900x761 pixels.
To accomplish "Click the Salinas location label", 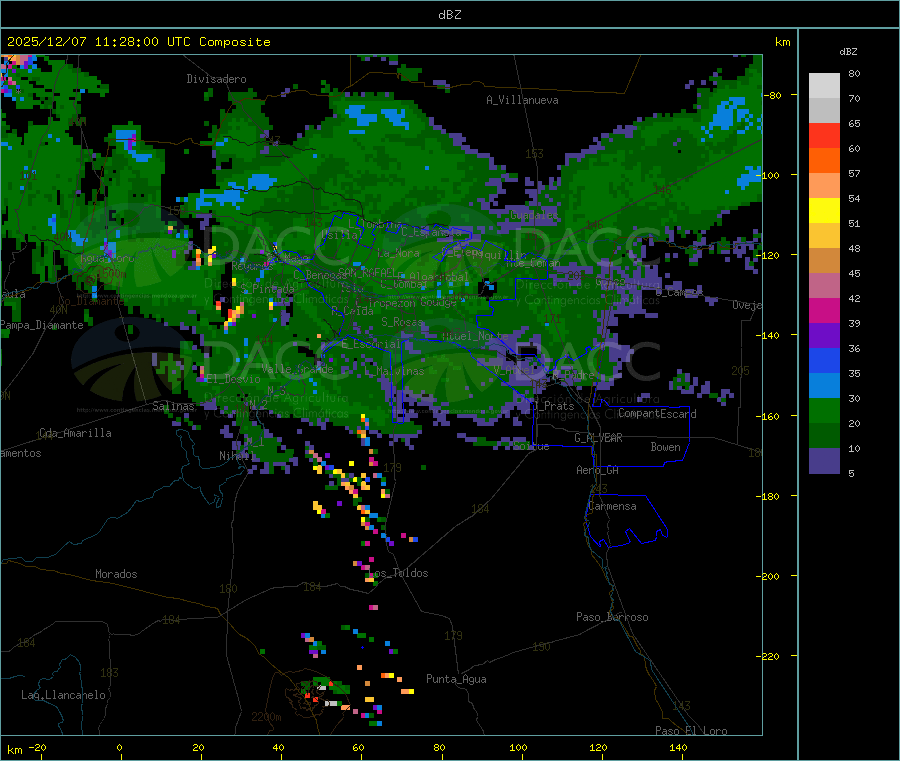I will [173, 406].
